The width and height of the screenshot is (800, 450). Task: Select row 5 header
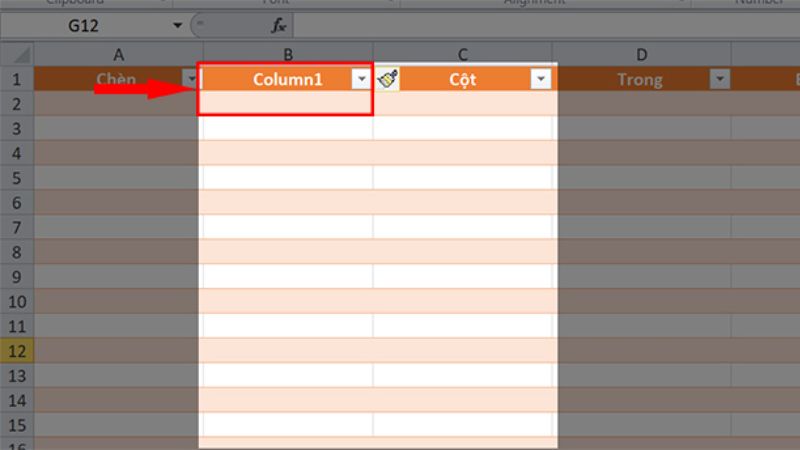(x=17, y=178)
